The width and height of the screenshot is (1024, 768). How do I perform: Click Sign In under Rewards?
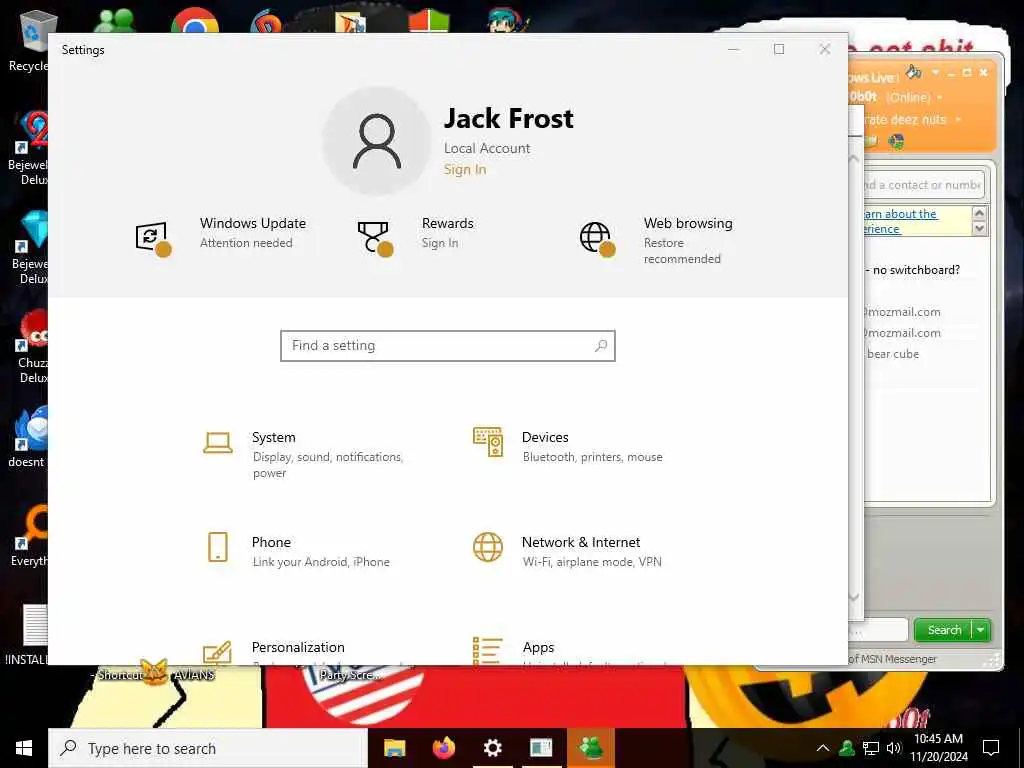440,243
